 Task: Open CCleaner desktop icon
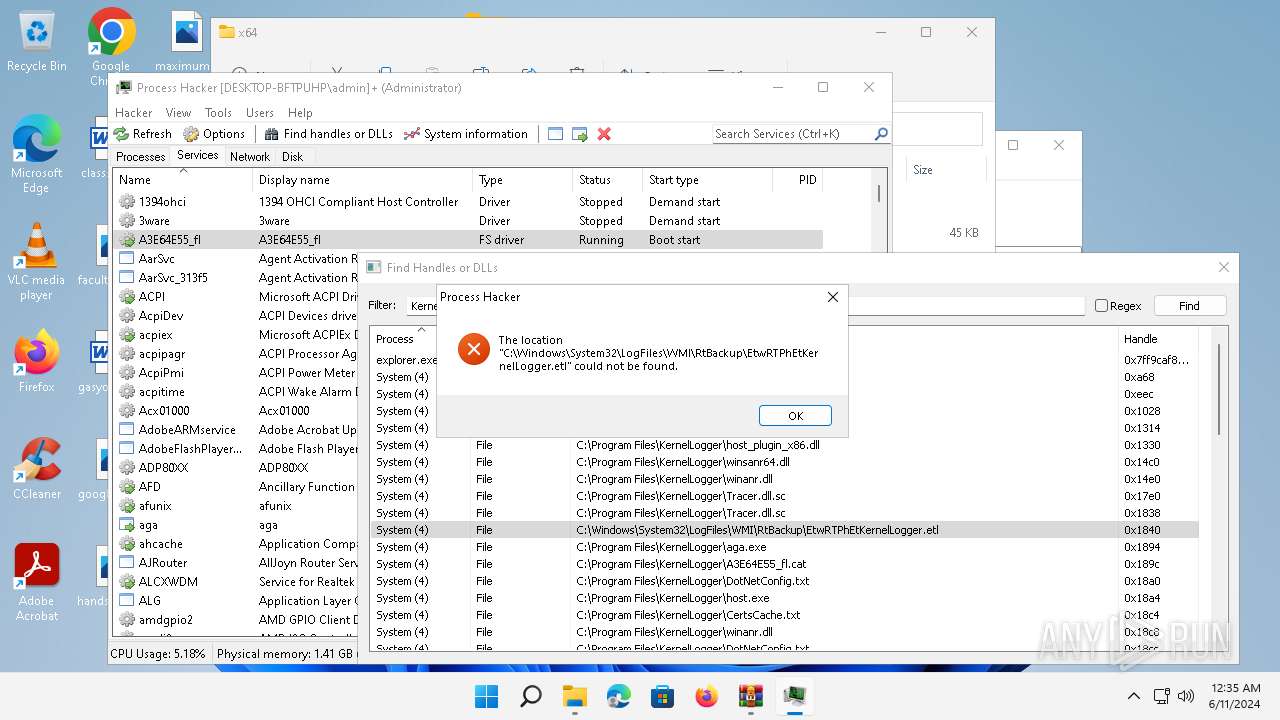[x=37, y=468]
